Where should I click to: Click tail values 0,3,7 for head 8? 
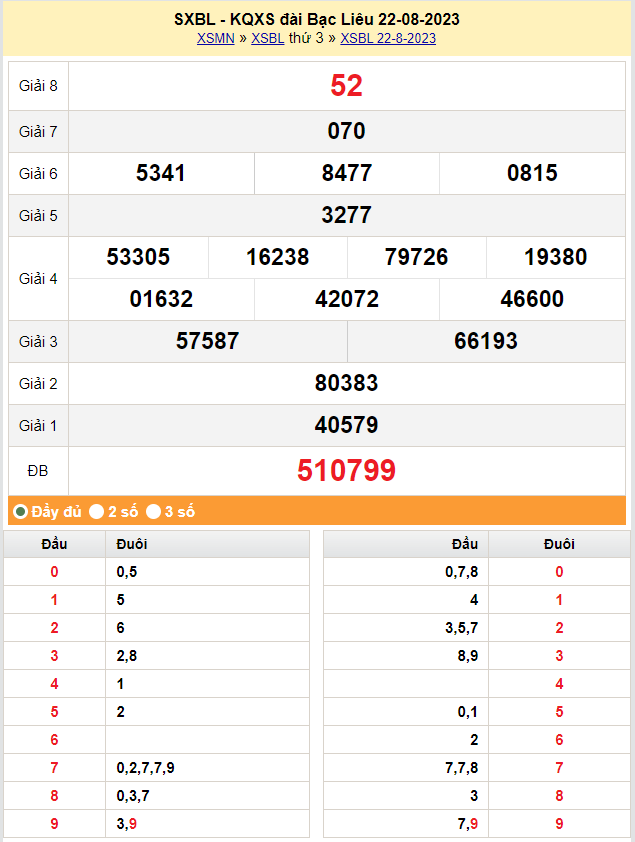(133, 796)
